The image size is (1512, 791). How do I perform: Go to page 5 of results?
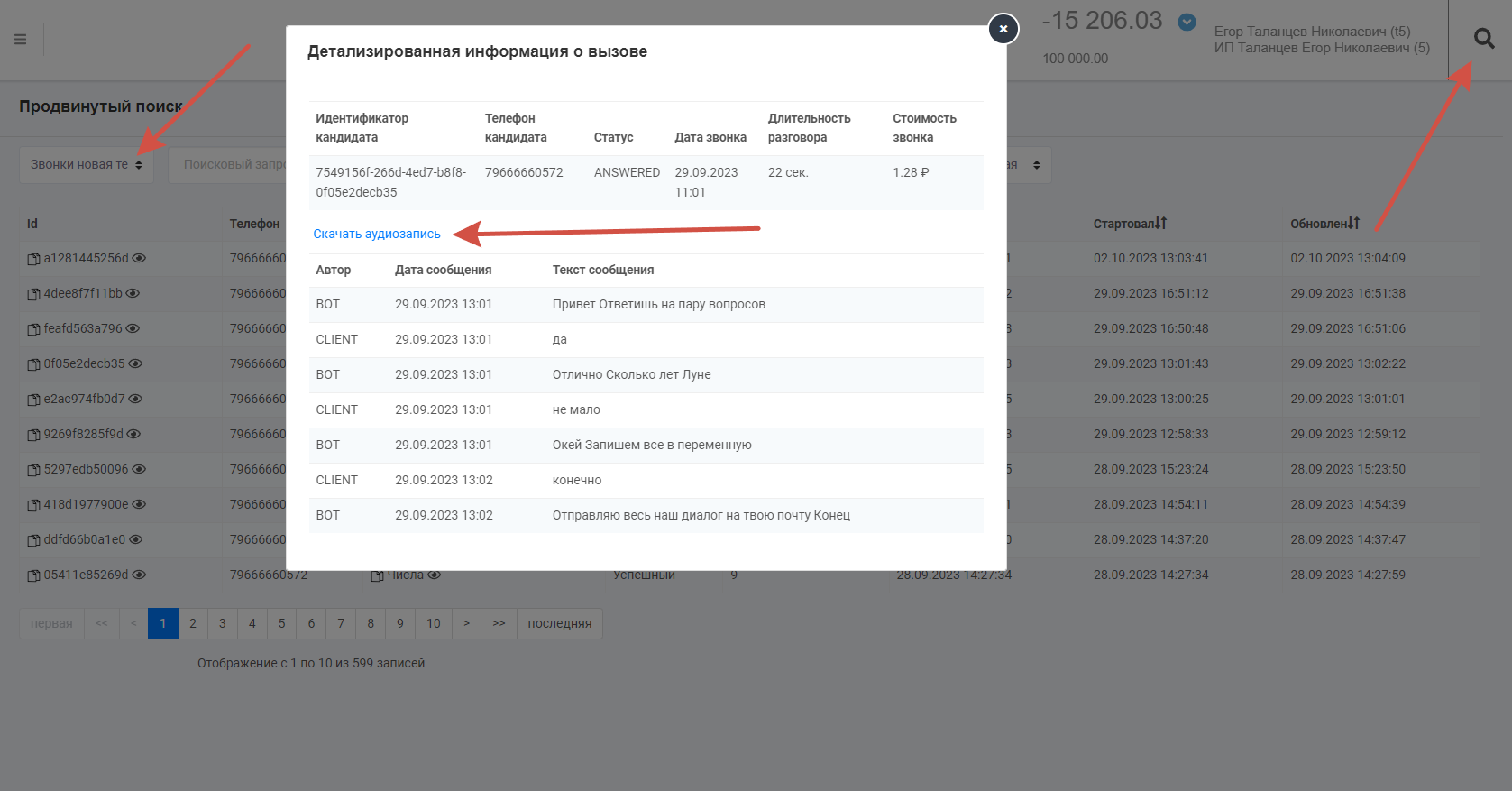click(x=281, y=623)
